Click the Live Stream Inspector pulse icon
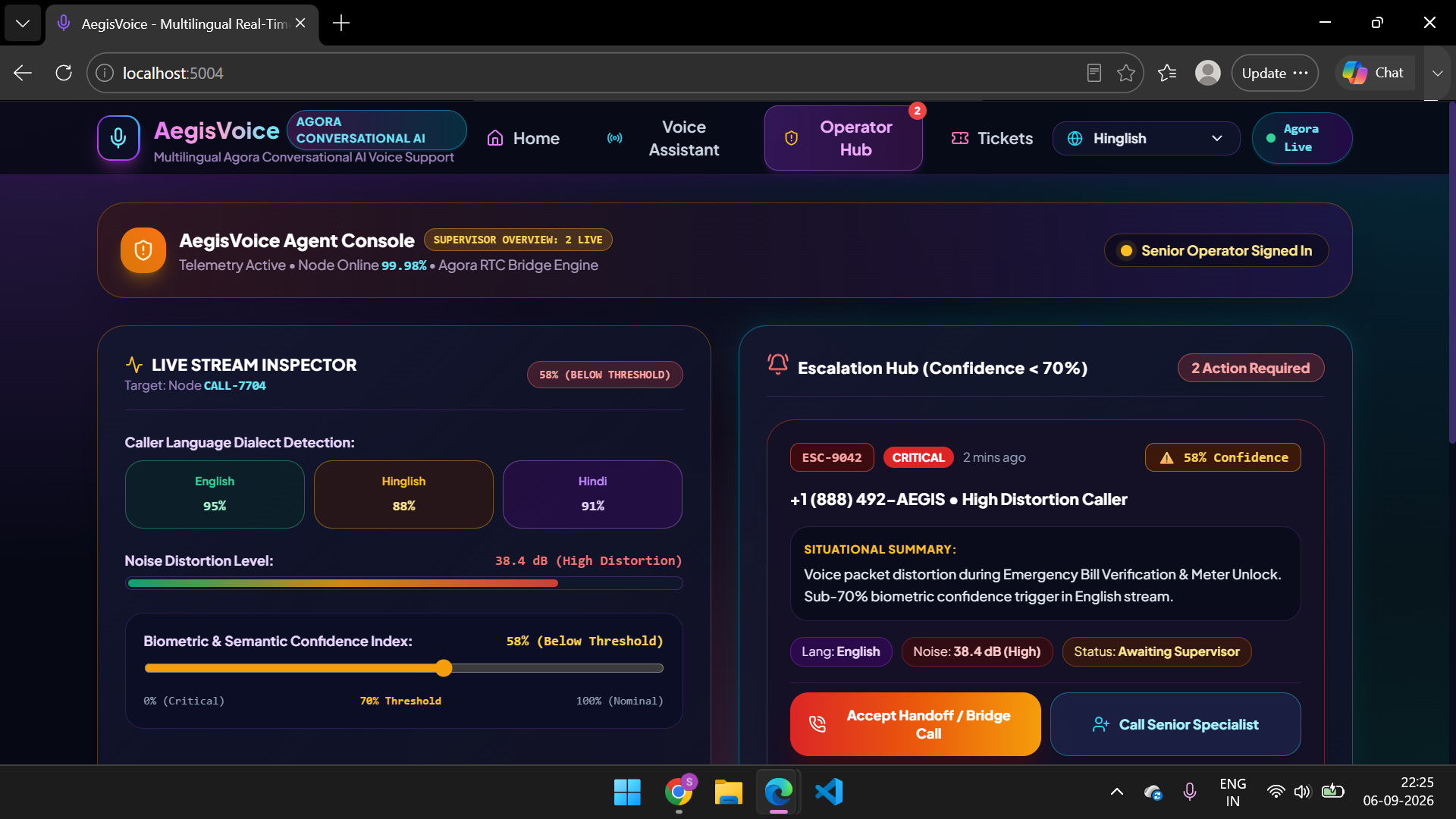The image size is (1456, 819). [134, 365]
